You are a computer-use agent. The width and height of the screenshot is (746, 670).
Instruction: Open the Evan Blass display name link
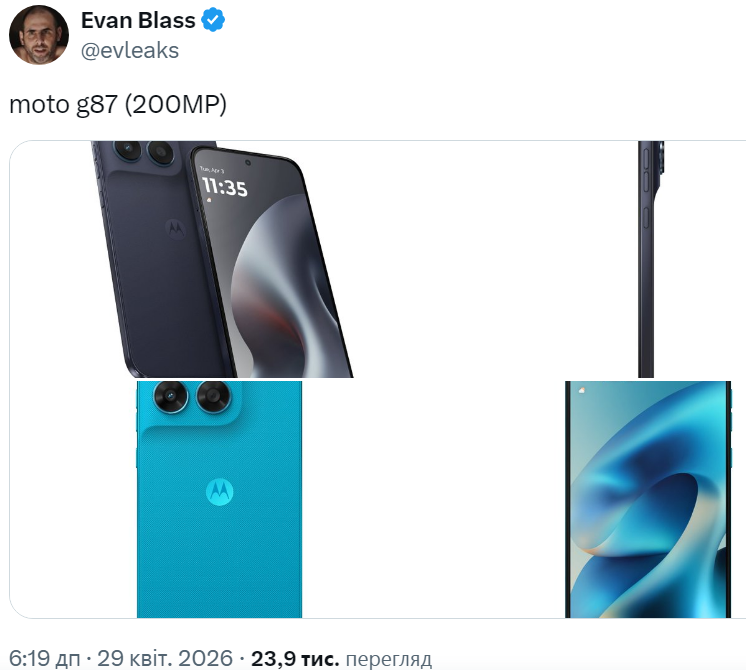[x=138, y=20]
